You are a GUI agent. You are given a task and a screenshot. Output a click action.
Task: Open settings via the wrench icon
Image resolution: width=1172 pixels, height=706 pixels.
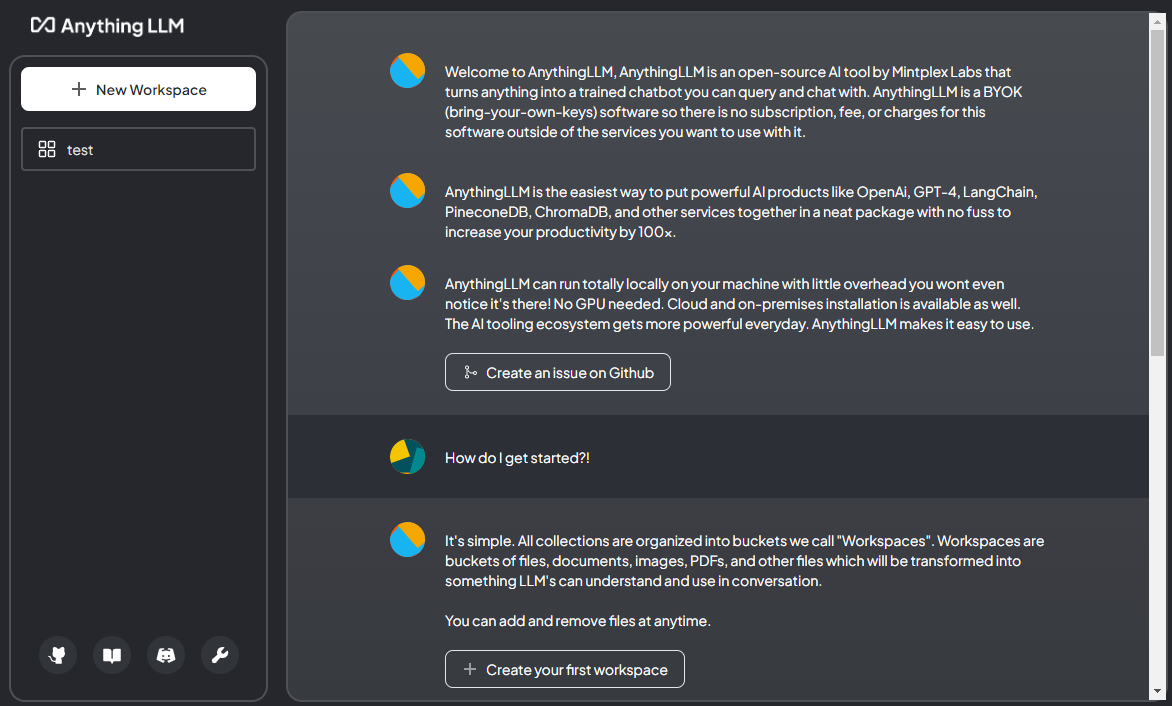click(219, 655)
